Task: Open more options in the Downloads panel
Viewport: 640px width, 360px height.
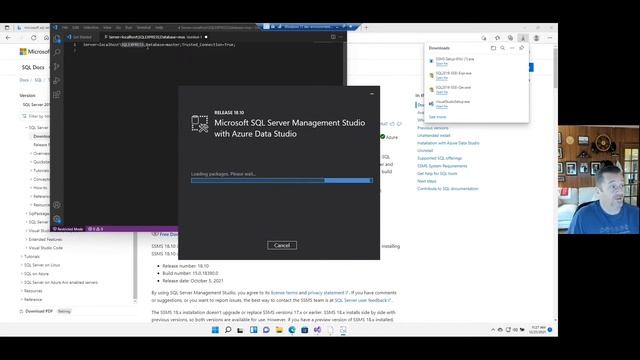Action: [x=512, y=48]
